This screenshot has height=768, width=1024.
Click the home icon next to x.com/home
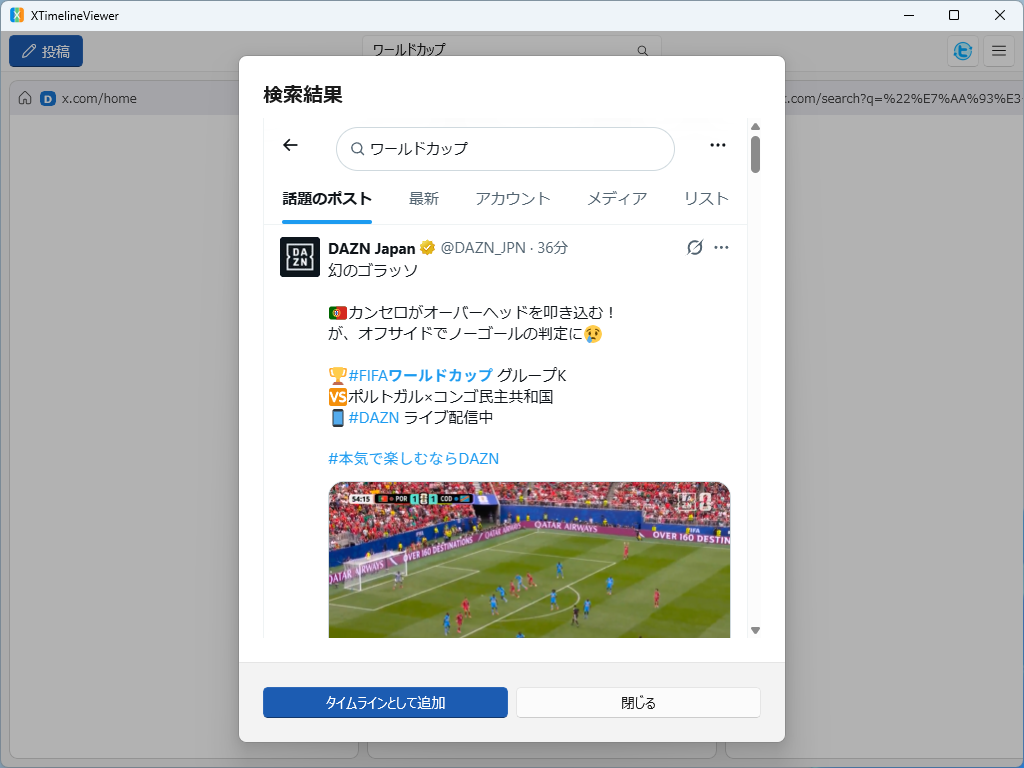tap(25, 98)
